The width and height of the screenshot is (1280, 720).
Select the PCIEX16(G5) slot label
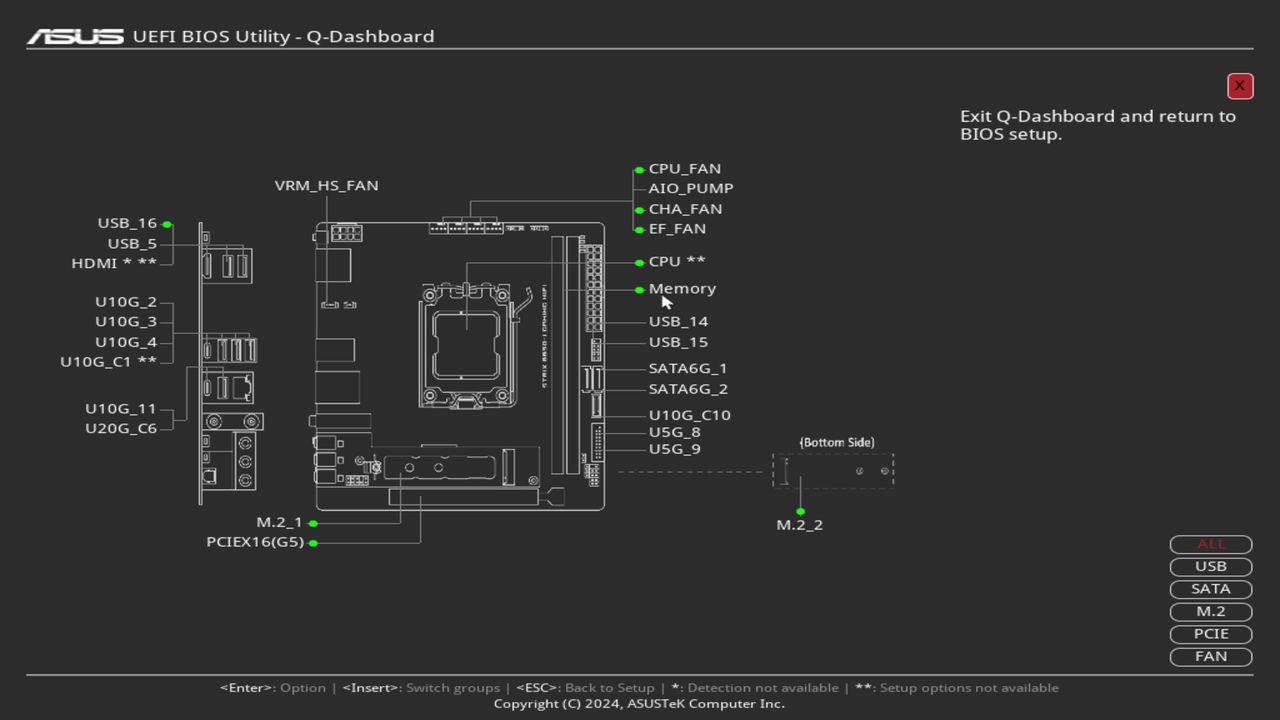click(255, 542)
